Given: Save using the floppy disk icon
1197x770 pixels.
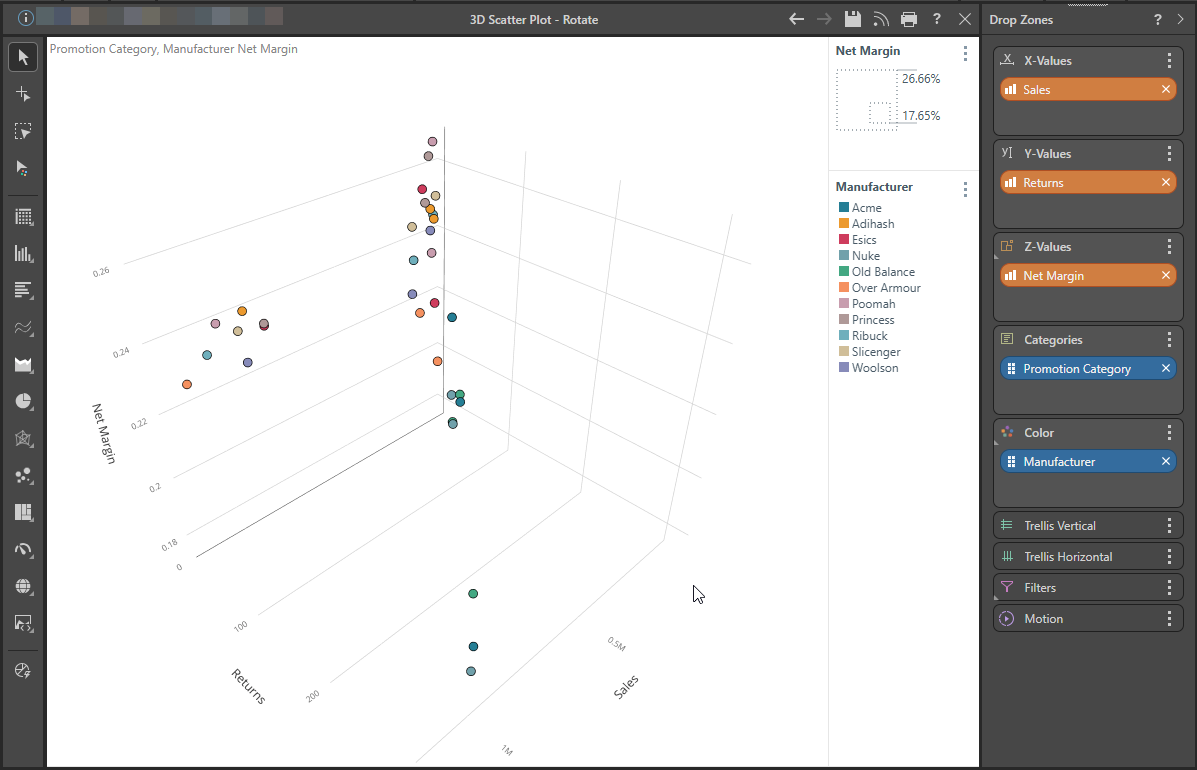Looking at the screenshot, I should [853, 19].
